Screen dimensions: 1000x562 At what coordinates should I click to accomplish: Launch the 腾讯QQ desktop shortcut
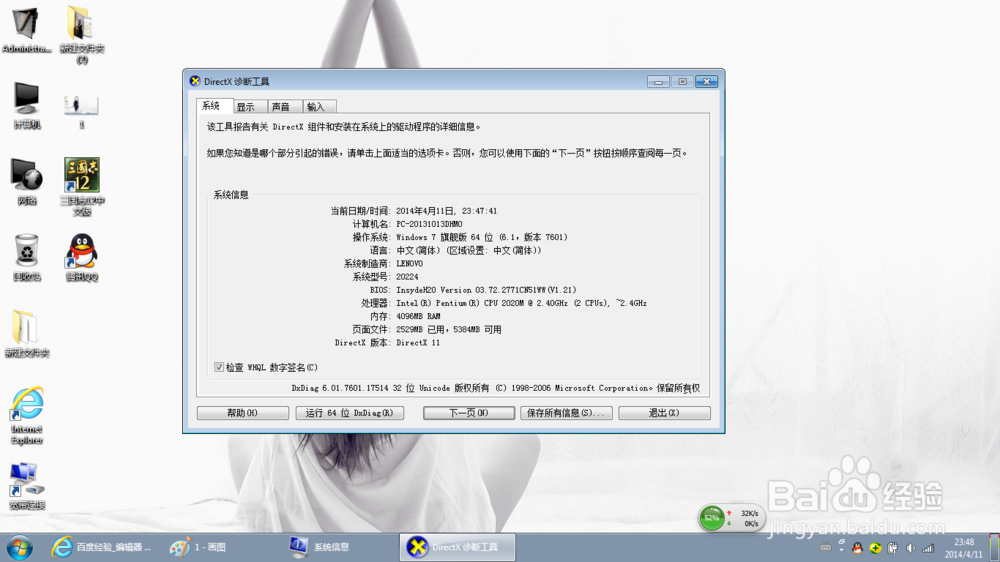(x=82, y=258)
